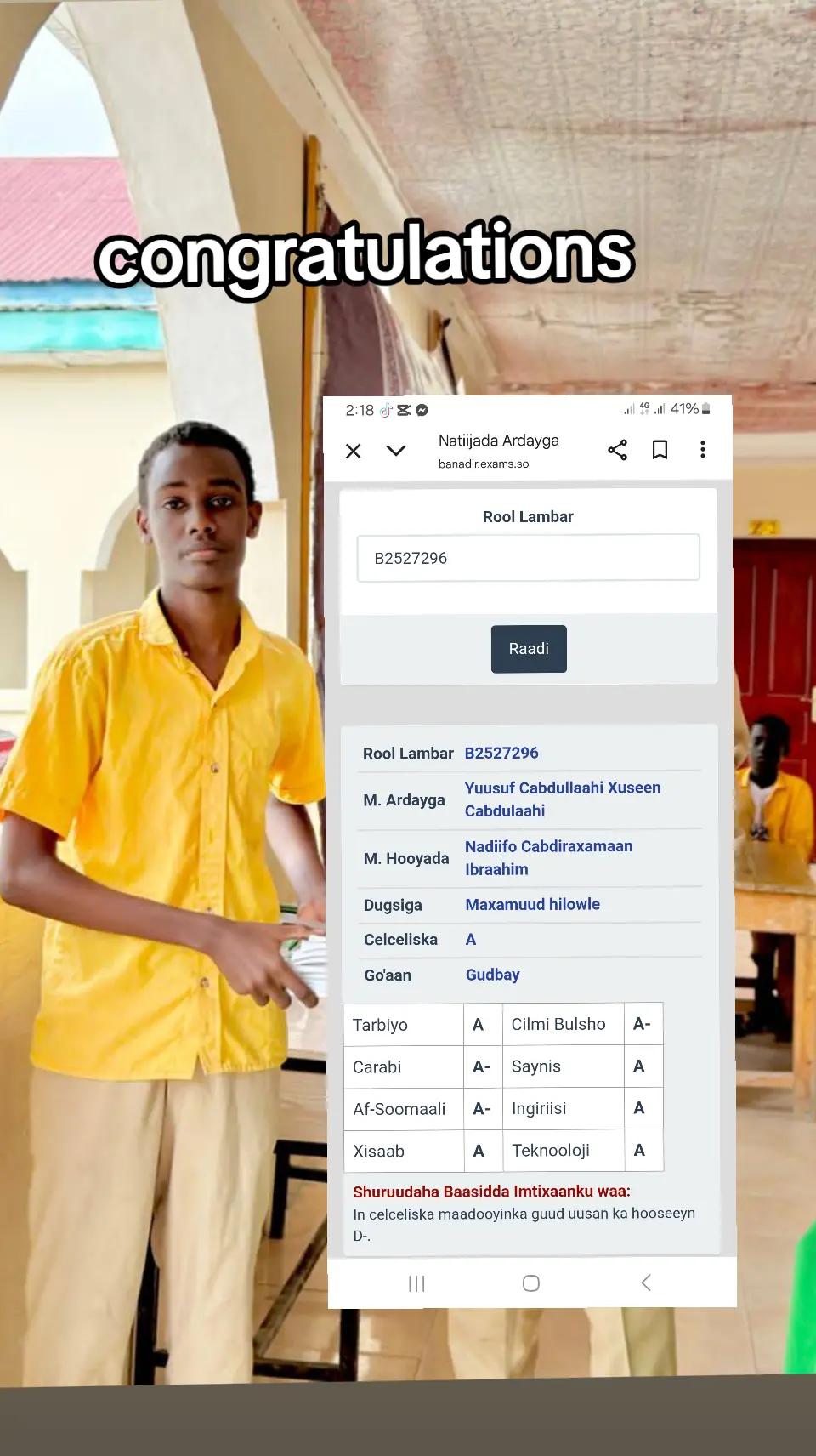The image size is (816, 1456).
Task: Tap the share icon in browser bar
Action: 617,450
